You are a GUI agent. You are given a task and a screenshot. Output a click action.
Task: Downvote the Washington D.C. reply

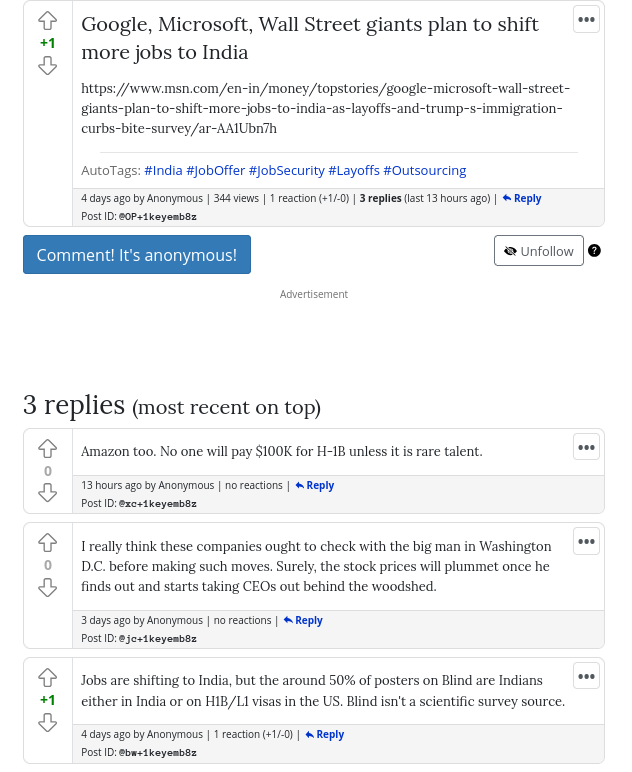tap(48, 588)
